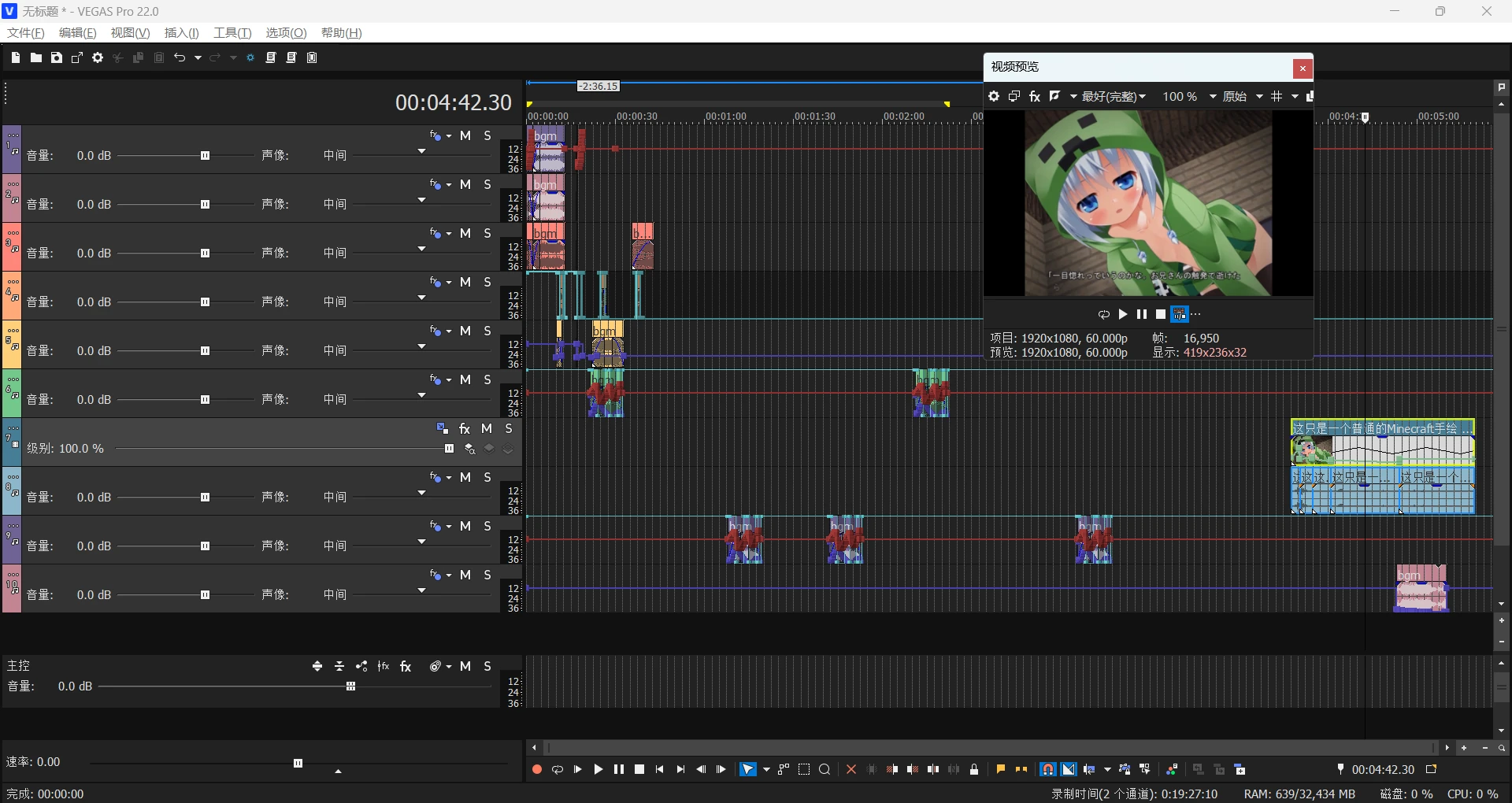Click the Save project icon

[x=57, y=57]
